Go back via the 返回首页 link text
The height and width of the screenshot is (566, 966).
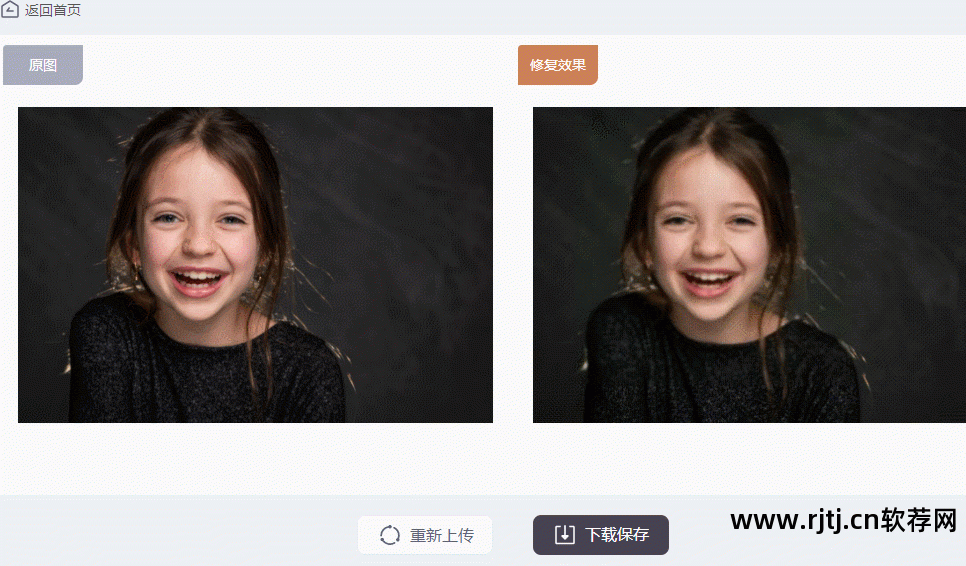coord(52,10)
